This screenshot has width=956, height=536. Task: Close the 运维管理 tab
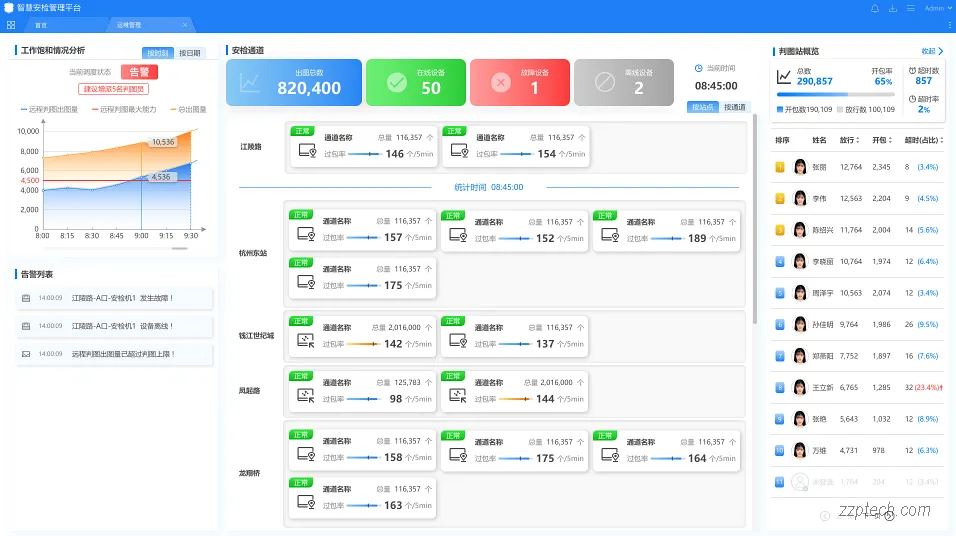[x=185, y=24]
